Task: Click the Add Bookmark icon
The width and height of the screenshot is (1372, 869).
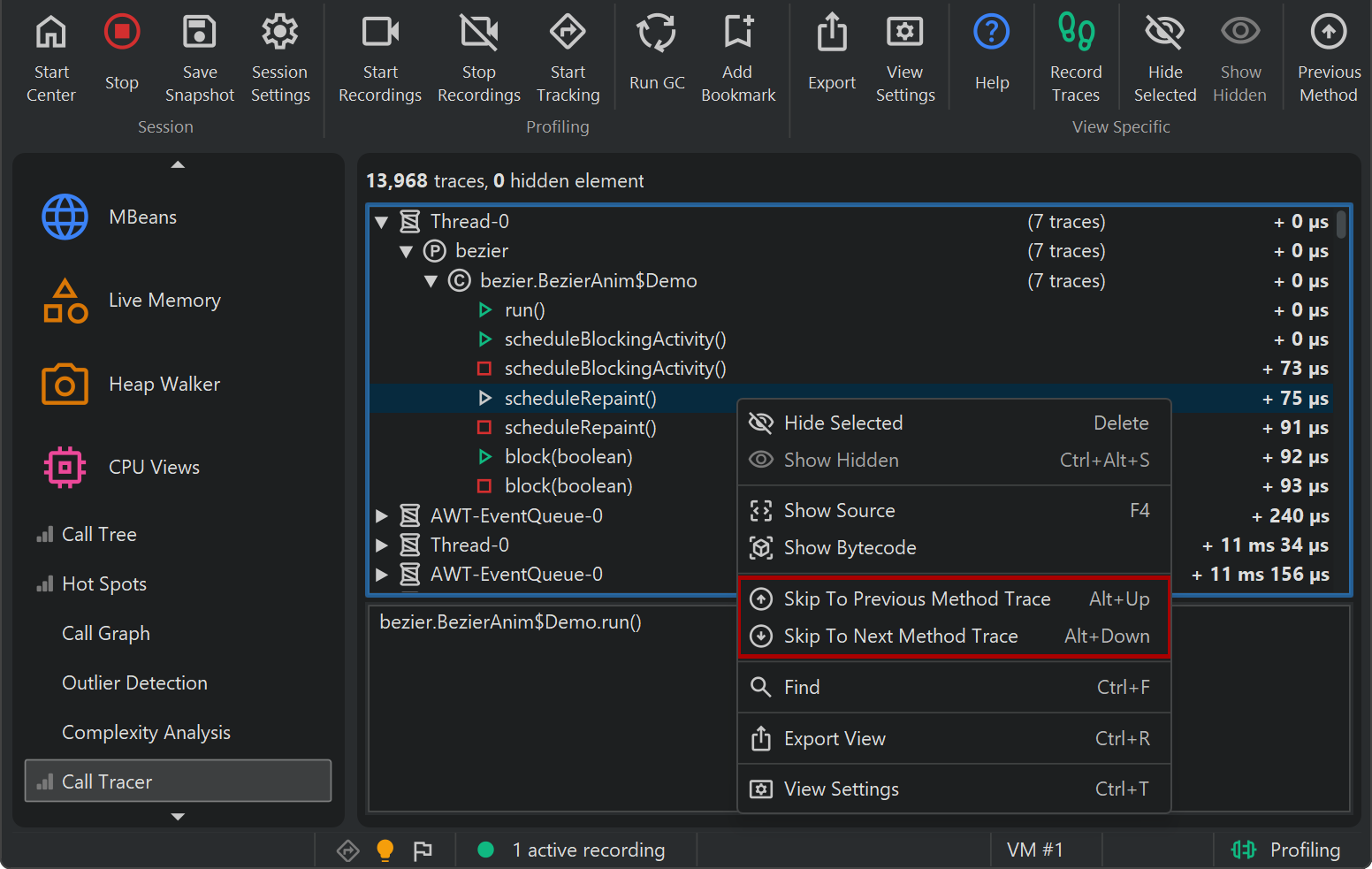Action: coord(737,34)
